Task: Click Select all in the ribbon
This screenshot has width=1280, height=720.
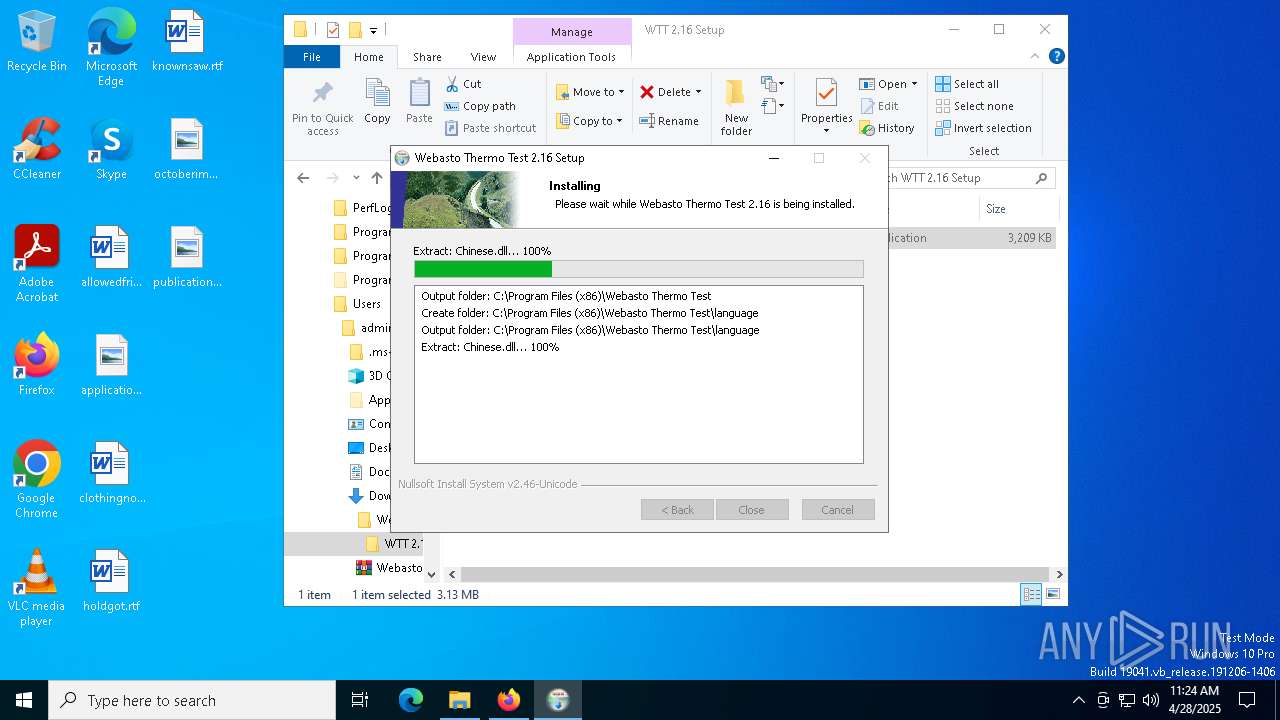Action: (x=967, y=84)
